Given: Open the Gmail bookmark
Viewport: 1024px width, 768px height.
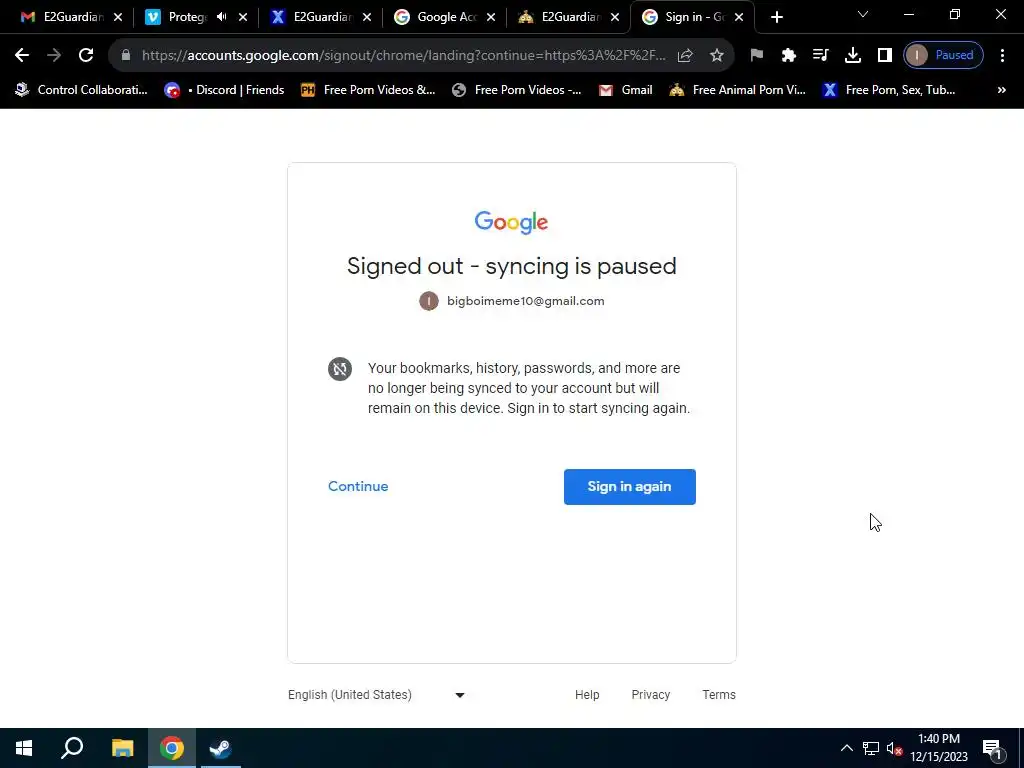Looking at the screenshot, I should pos(625,90).
